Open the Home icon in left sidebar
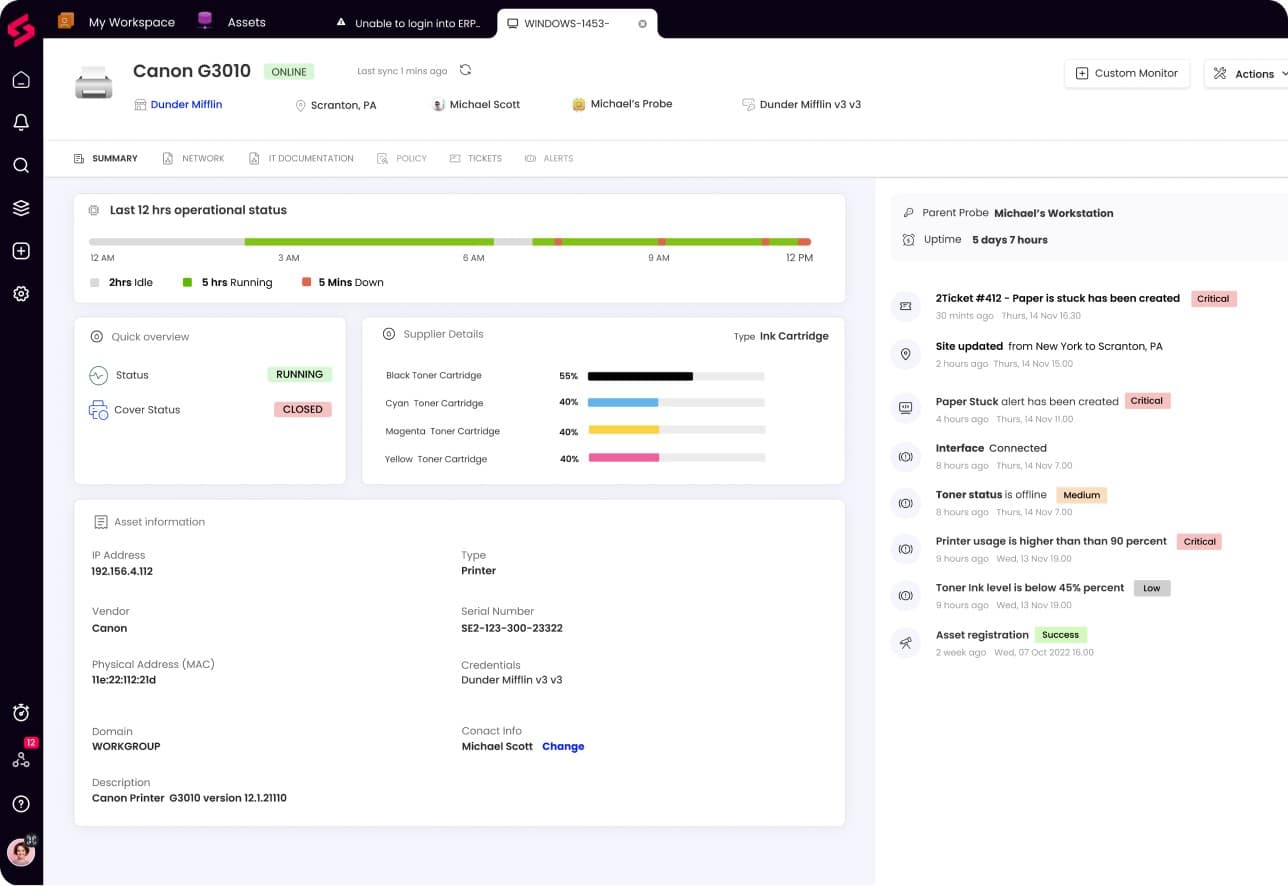Viewport: 1288px width, 886px height. tap(21, 80)
